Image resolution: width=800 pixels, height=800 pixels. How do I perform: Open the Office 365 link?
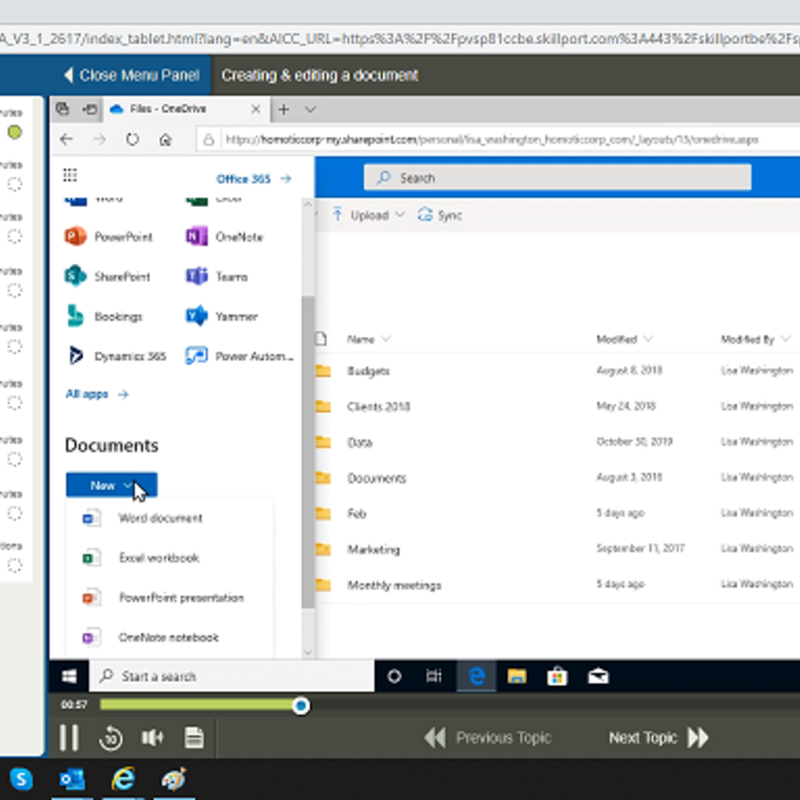(254, 179)
